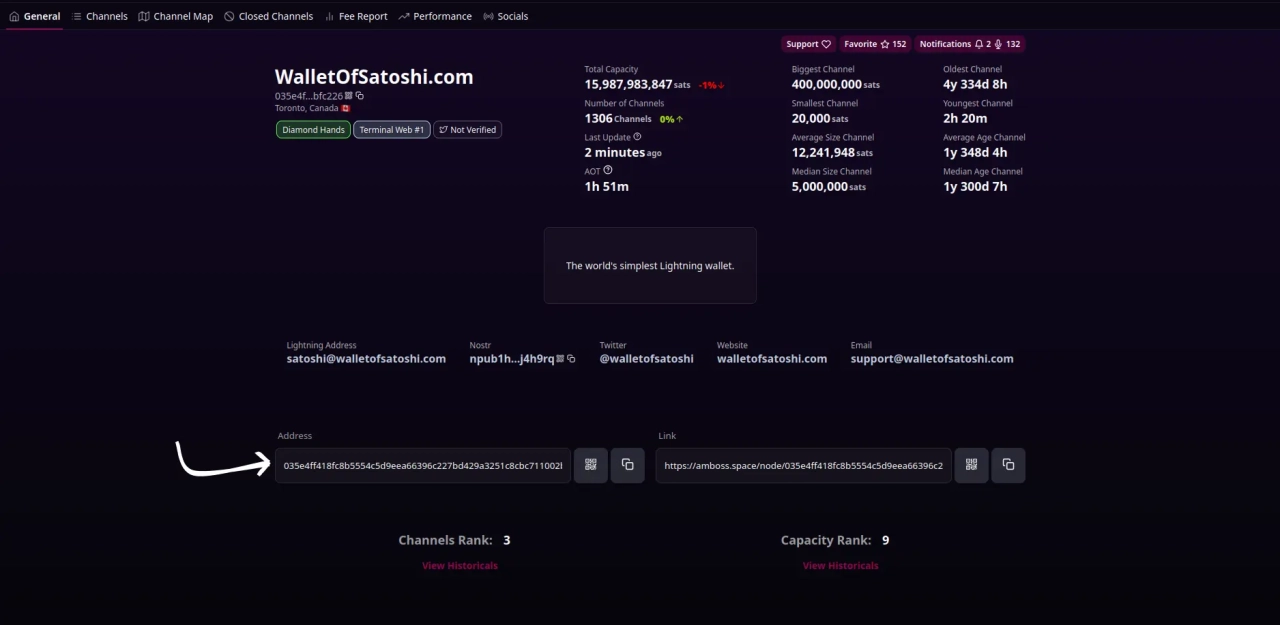Copy the Nostr npub key
This screenshot has width=1280, height=625.
571,359
